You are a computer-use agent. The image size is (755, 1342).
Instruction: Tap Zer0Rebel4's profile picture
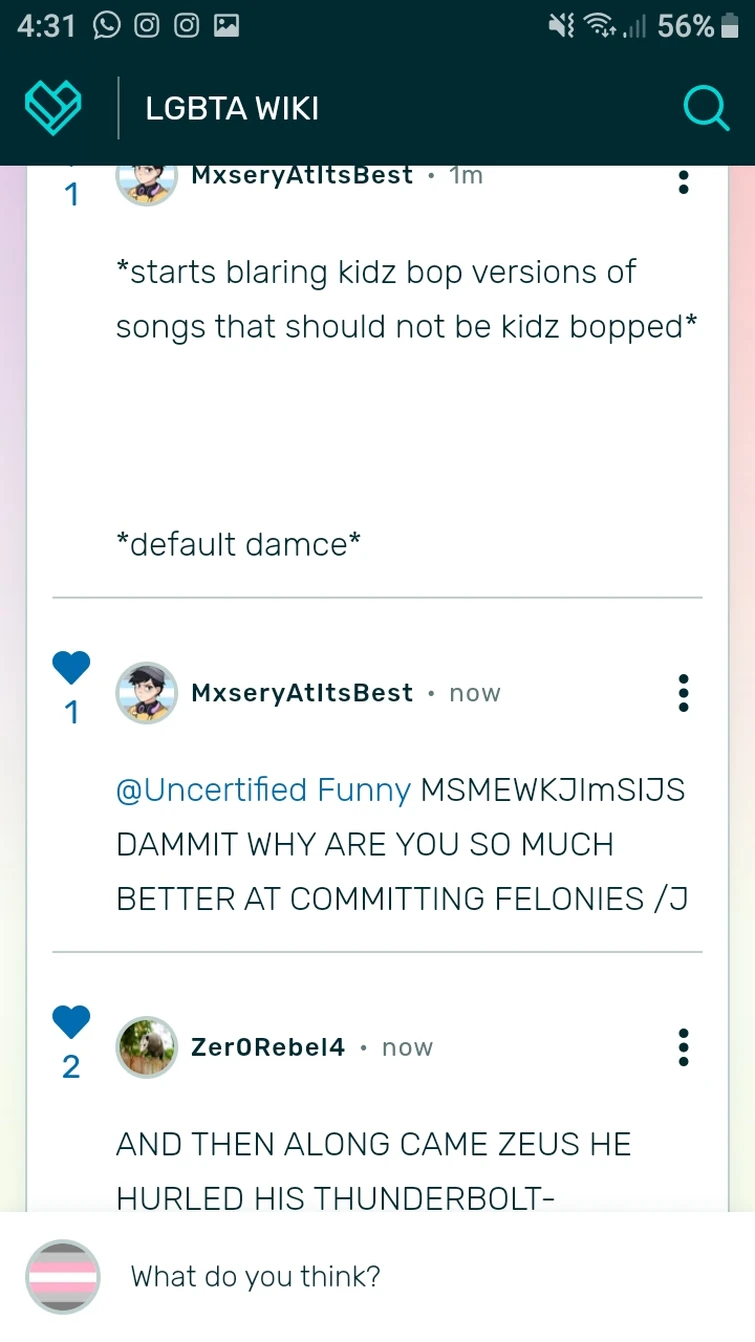coord(146,1047)
